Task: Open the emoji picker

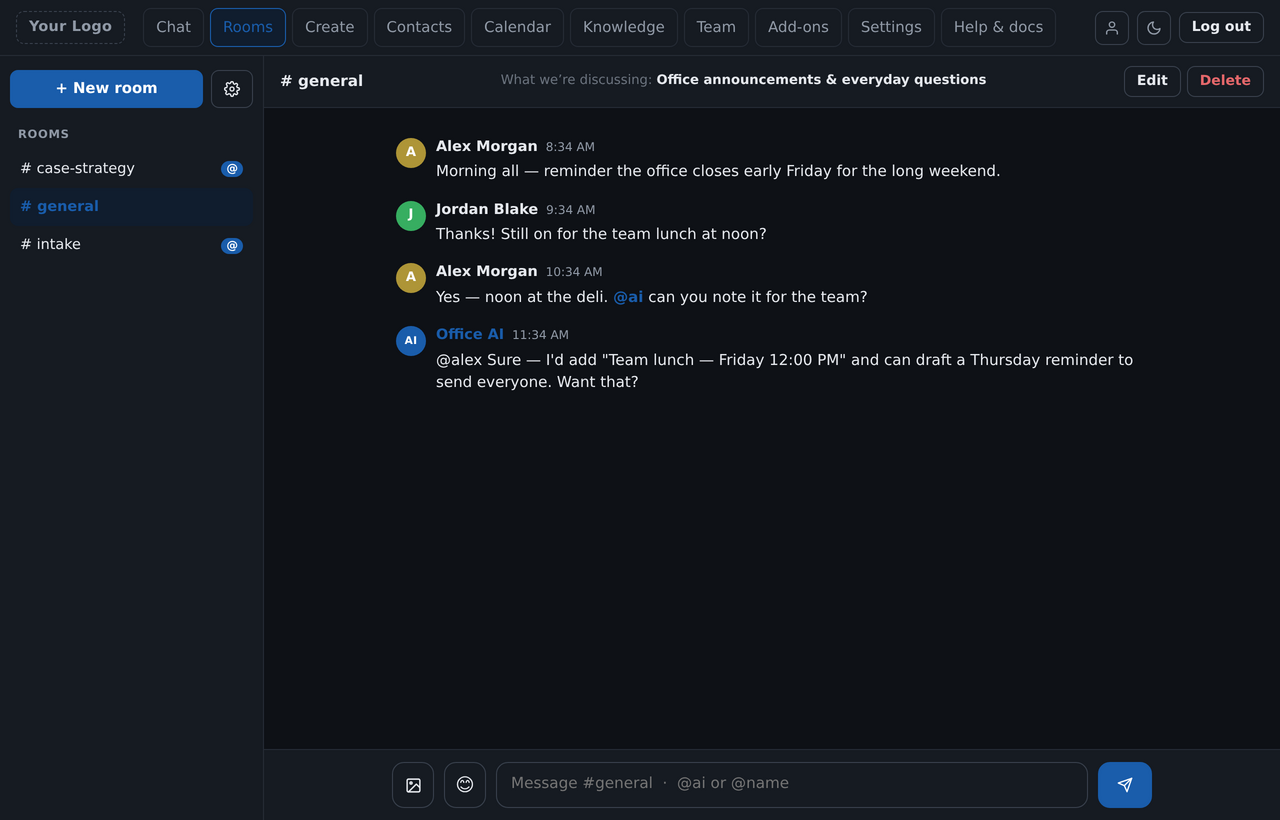Action: click(465, 785)
